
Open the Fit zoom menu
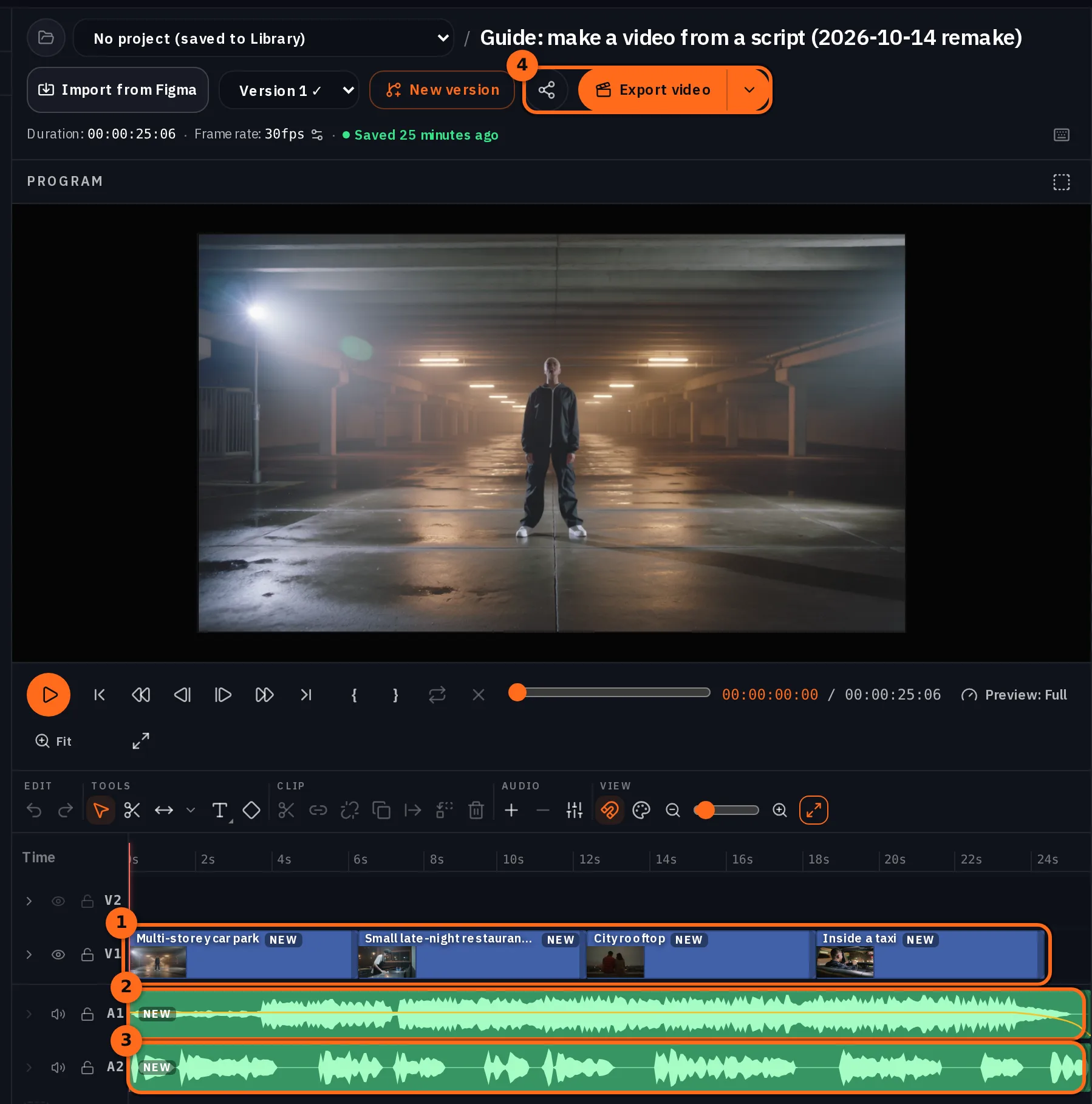53,741
